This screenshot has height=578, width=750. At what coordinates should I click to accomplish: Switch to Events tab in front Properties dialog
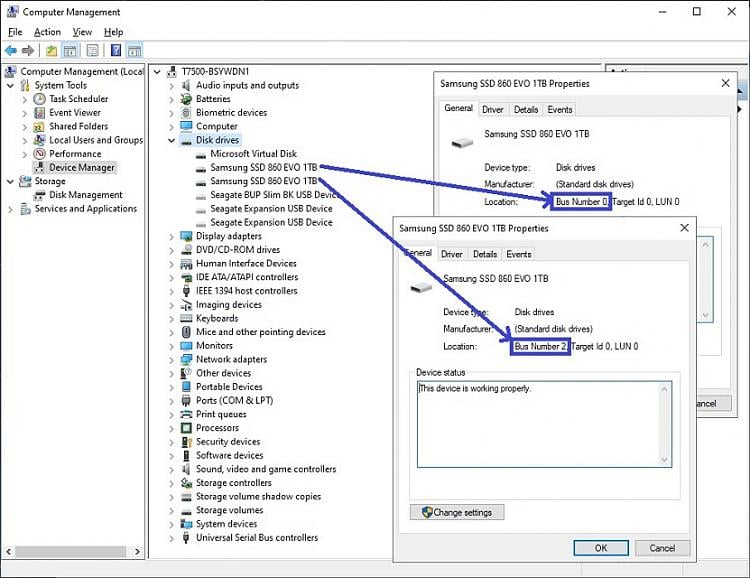(x=519, y=254)
